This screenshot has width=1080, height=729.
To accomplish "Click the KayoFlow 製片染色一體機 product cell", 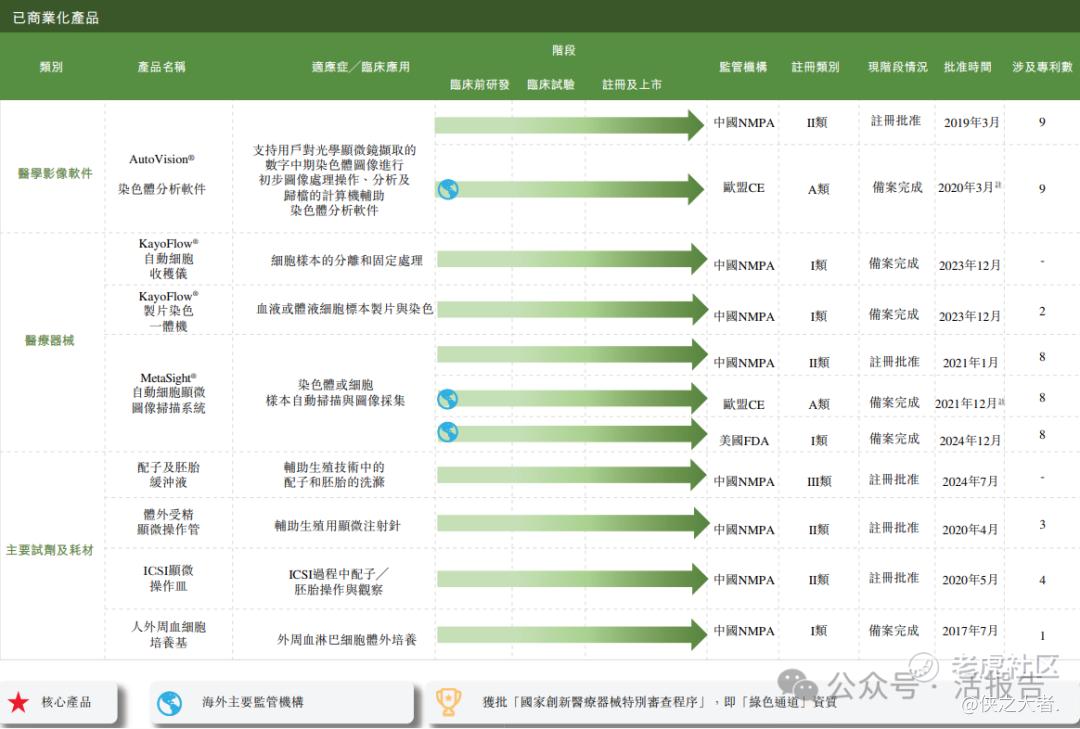I will click(169, 311).
